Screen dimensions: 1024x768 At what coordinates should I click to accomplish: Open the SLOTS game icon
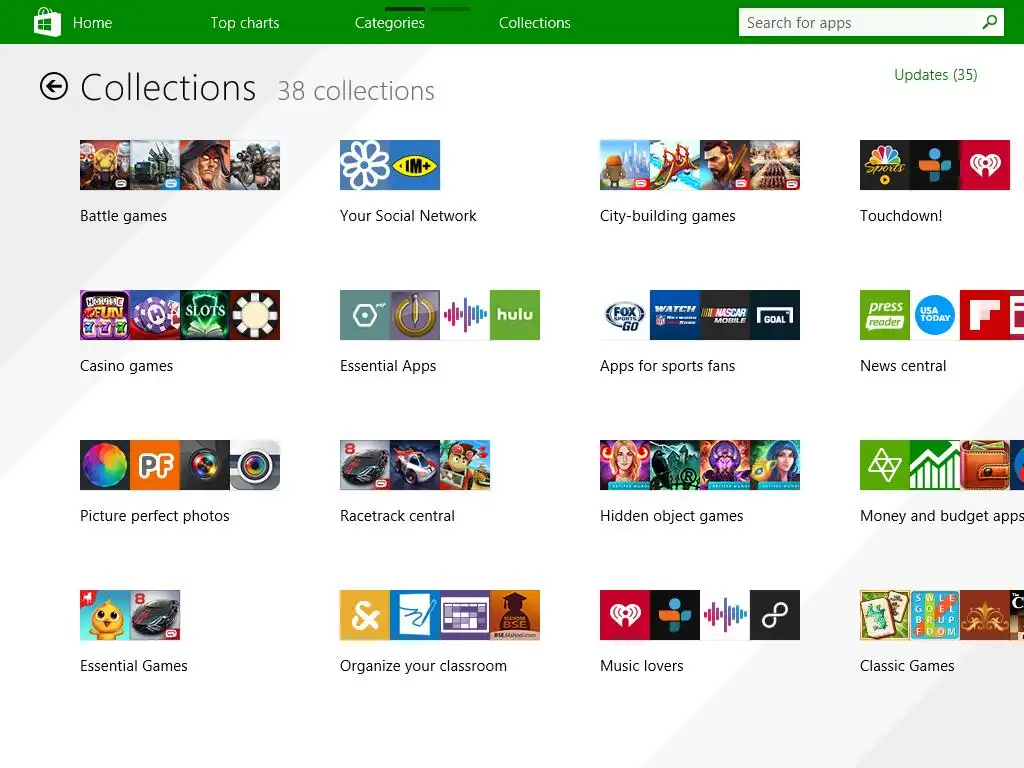point(204,315)
